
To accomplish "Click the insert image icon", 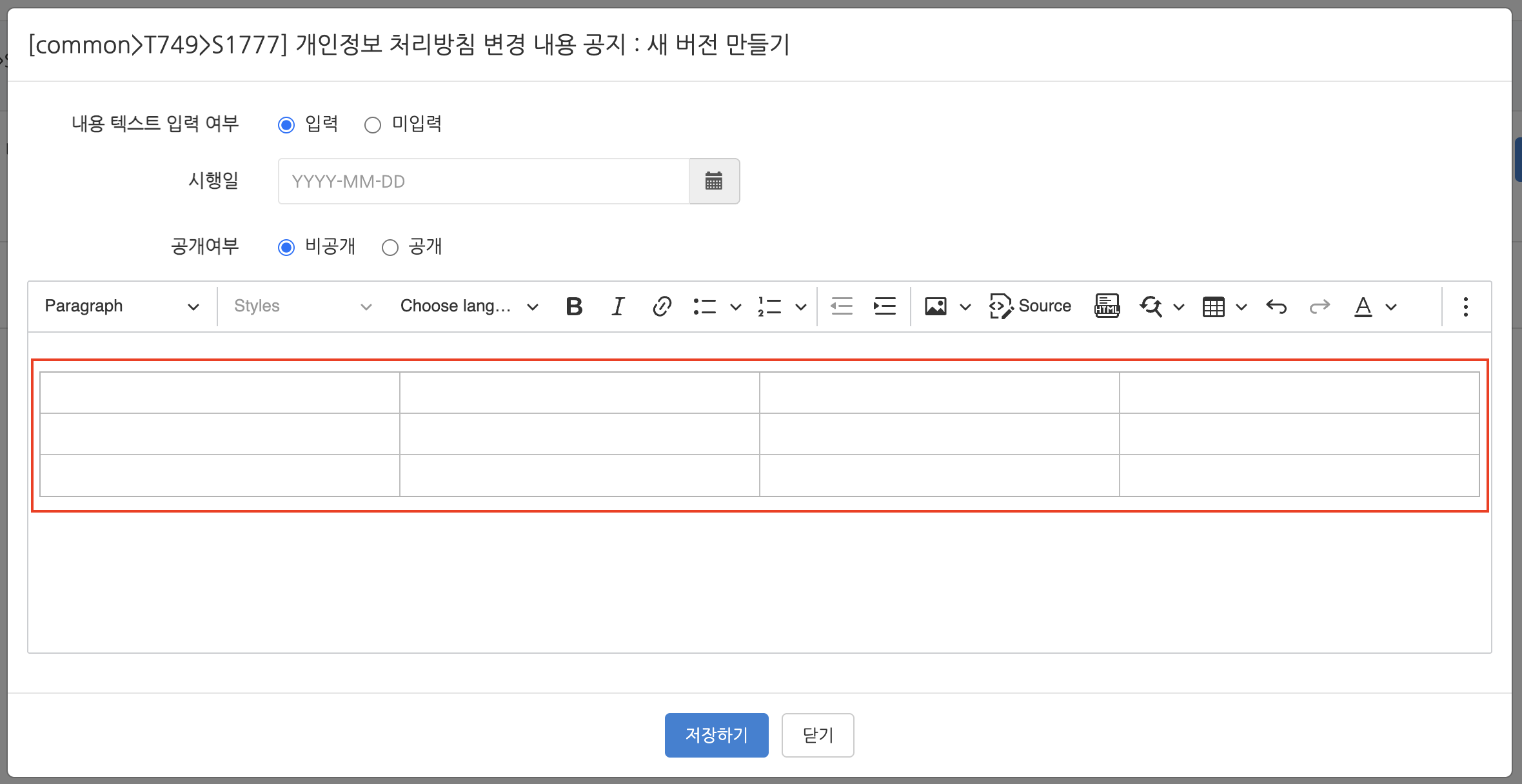I will 935,306.
